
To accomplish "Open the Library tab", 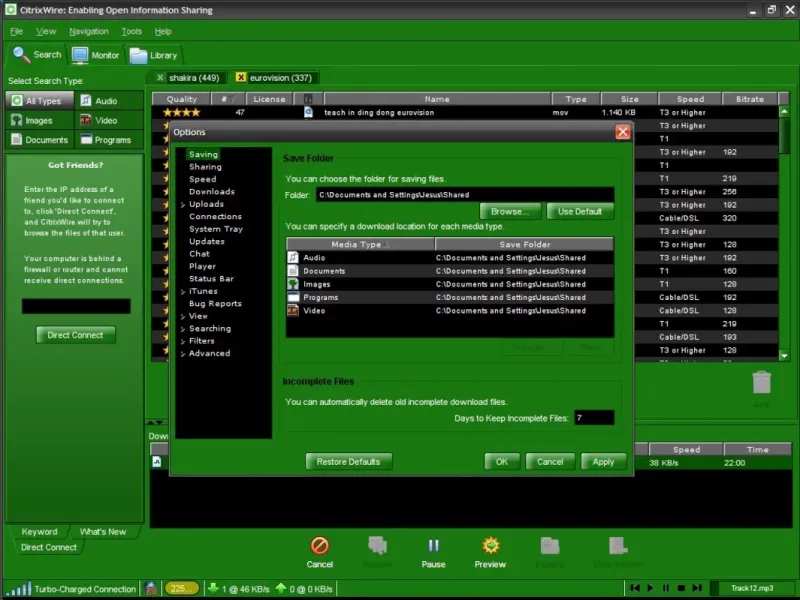I will click(153, 55).
